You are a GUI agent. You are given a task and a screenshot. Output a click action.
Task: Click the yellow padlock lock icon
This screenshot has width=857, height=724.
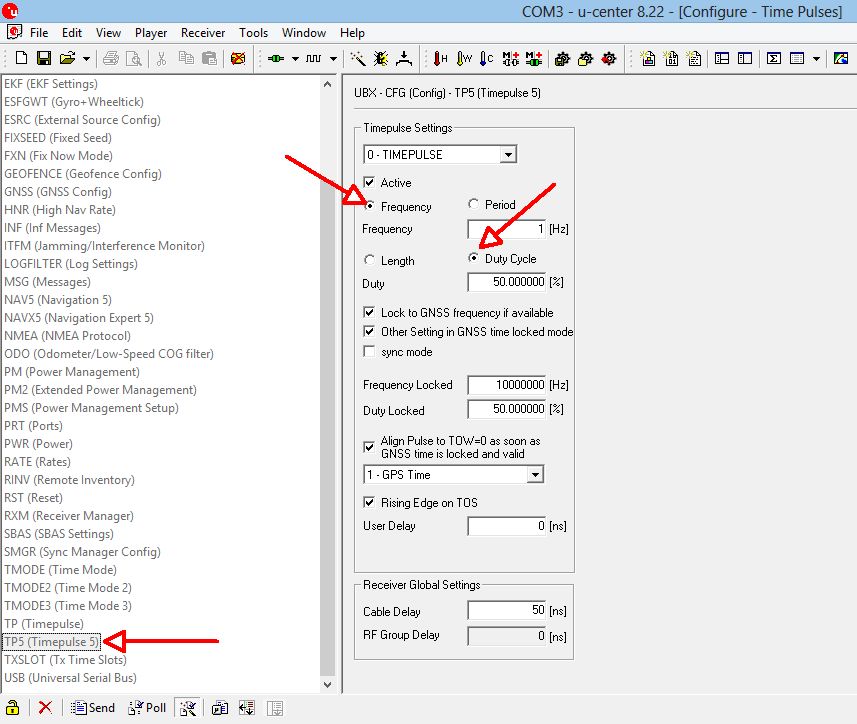pyautogui.click(x=13, y=708)
